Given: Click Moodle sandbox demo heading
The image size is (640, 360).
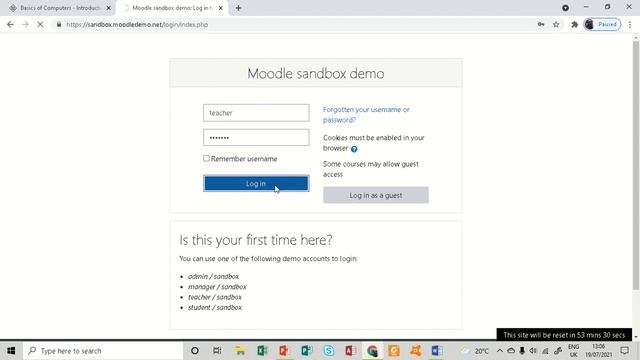Looking at the screenshot, I should [316, 73].
